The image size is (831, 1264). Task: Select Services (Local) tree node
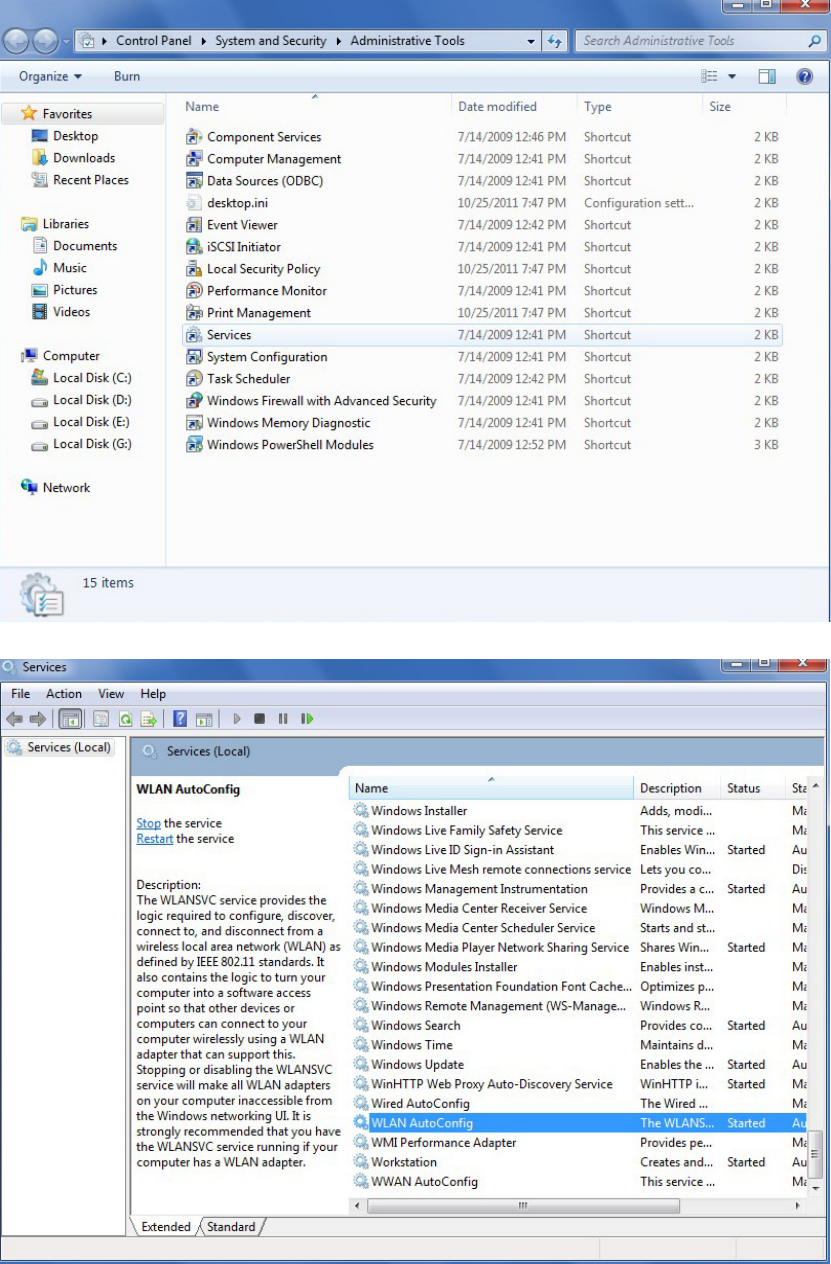click(x=60, y=747)
